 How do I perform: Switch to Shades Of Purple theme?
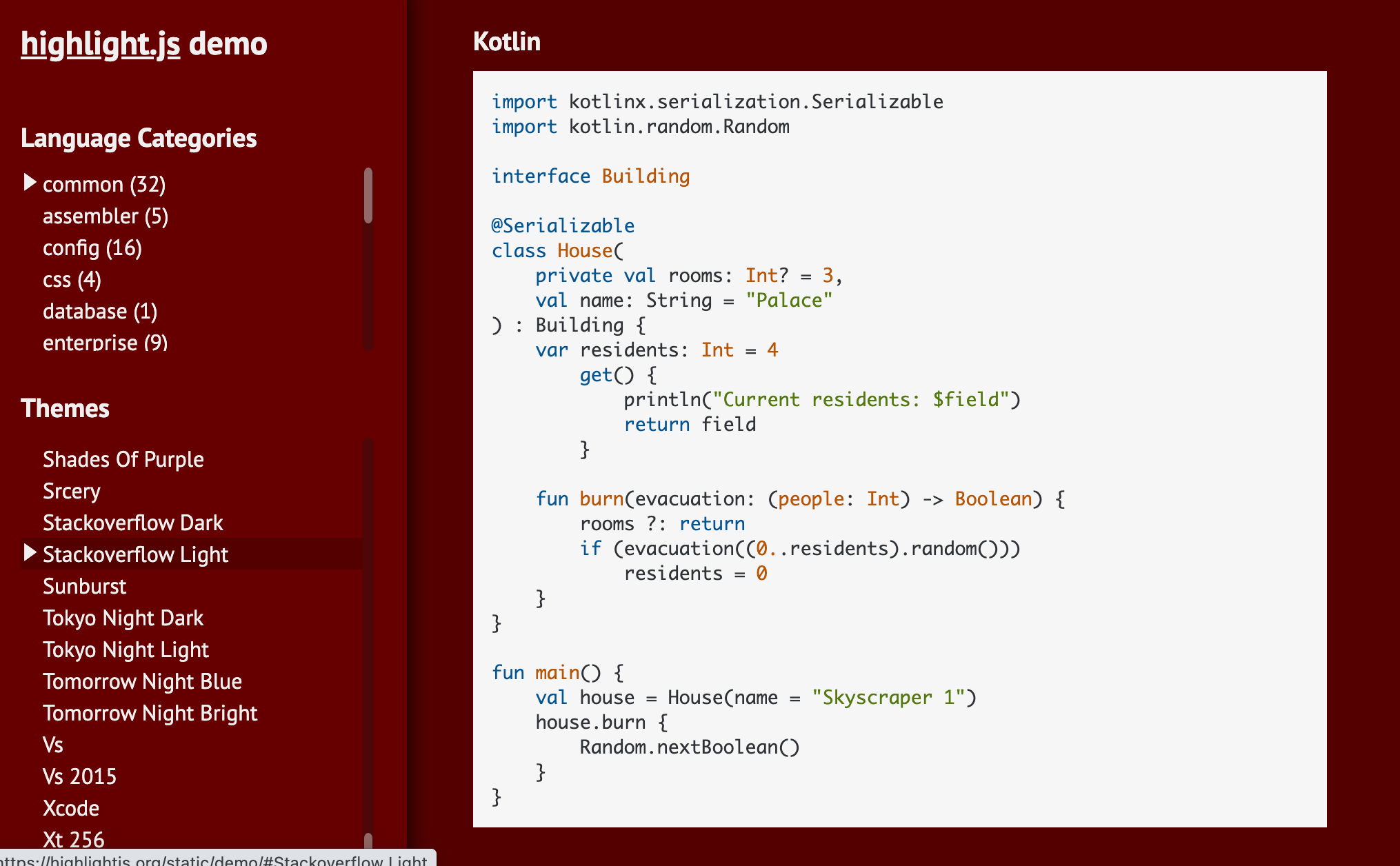tap(123, 459)
